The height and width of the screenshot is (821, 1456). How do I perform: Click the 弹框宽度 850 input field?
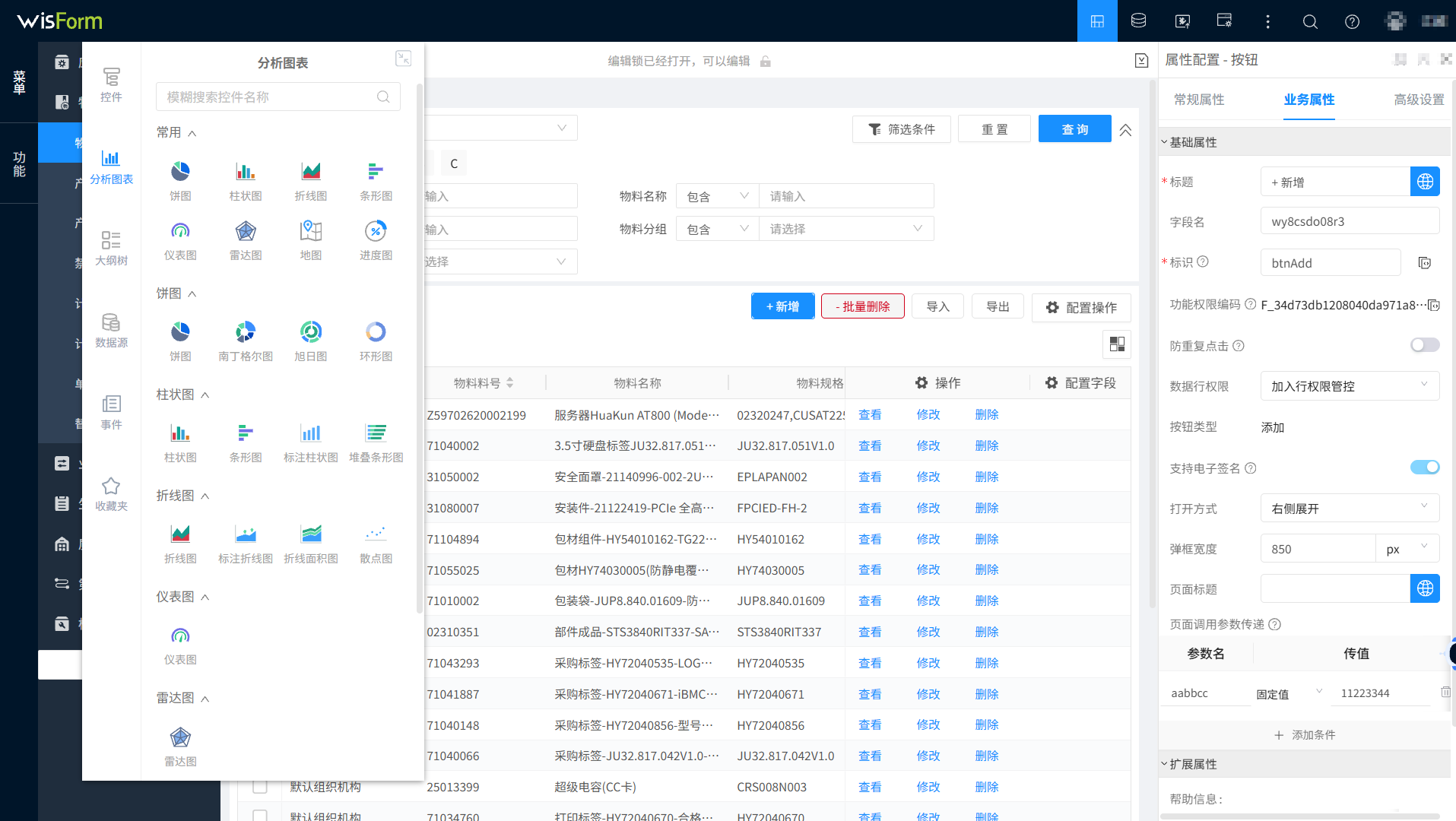point(1318,548)
